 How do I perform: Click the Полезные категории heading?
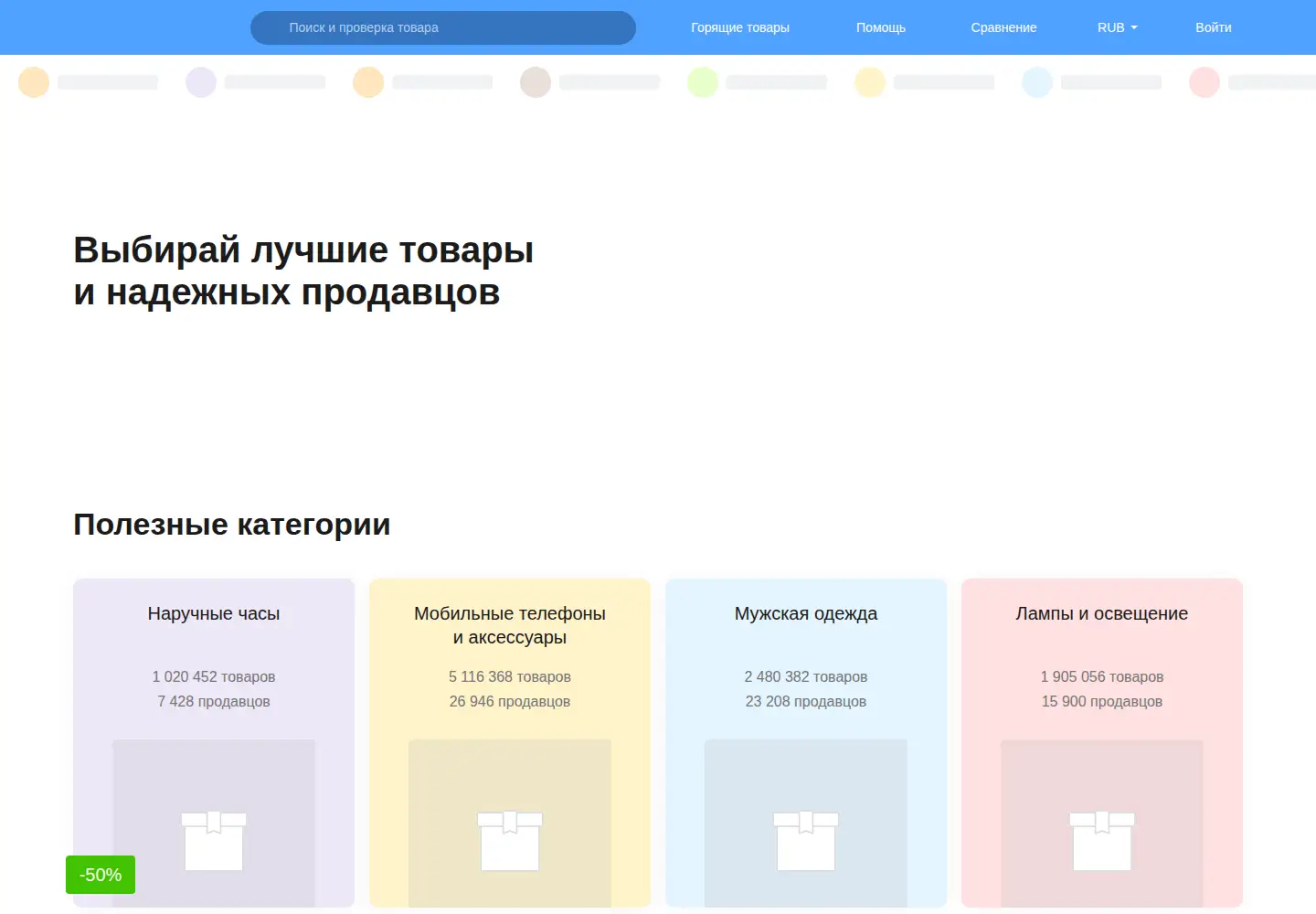click(232, 525)
